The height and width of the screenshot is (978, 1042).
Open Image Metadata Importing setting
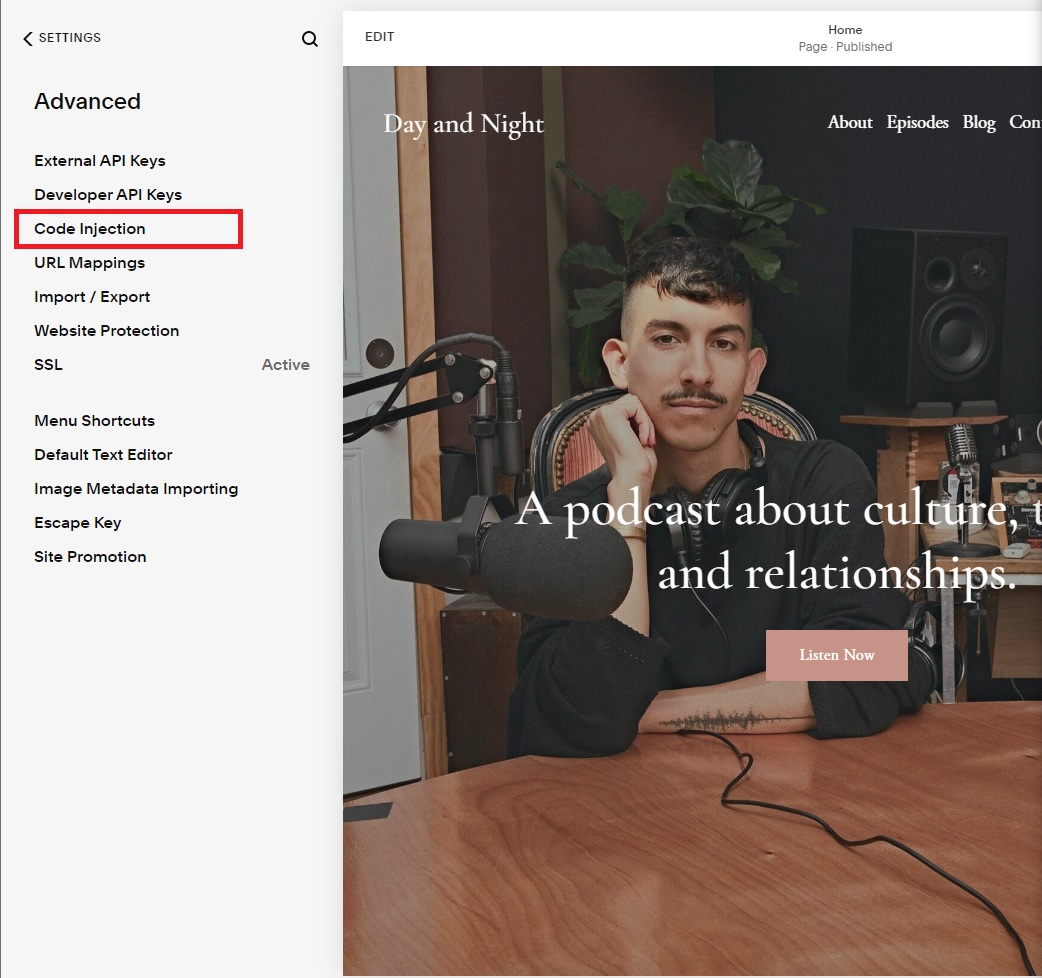click(136, 489)
